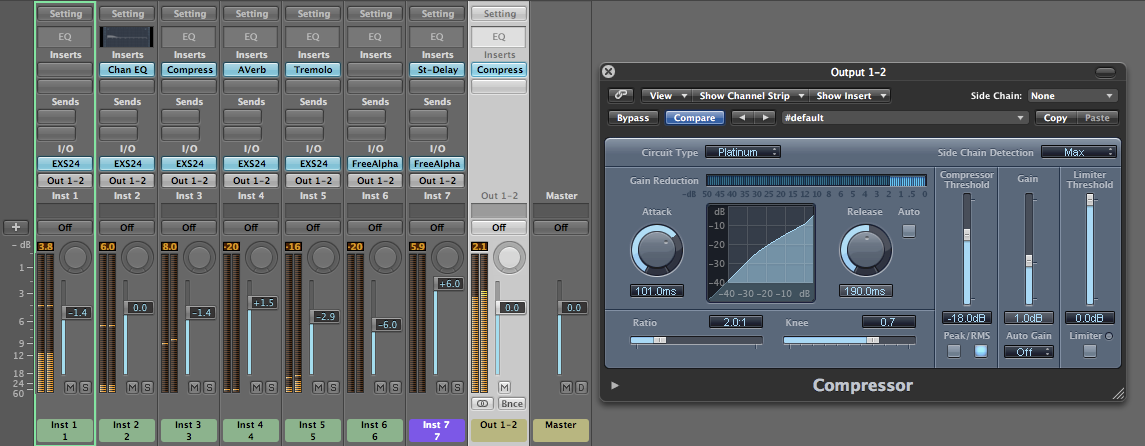1145x446 pixels.
Task: Open the Chan EQ insert on Inst 2
Action: pyautogui.click(x=127, y=70)
